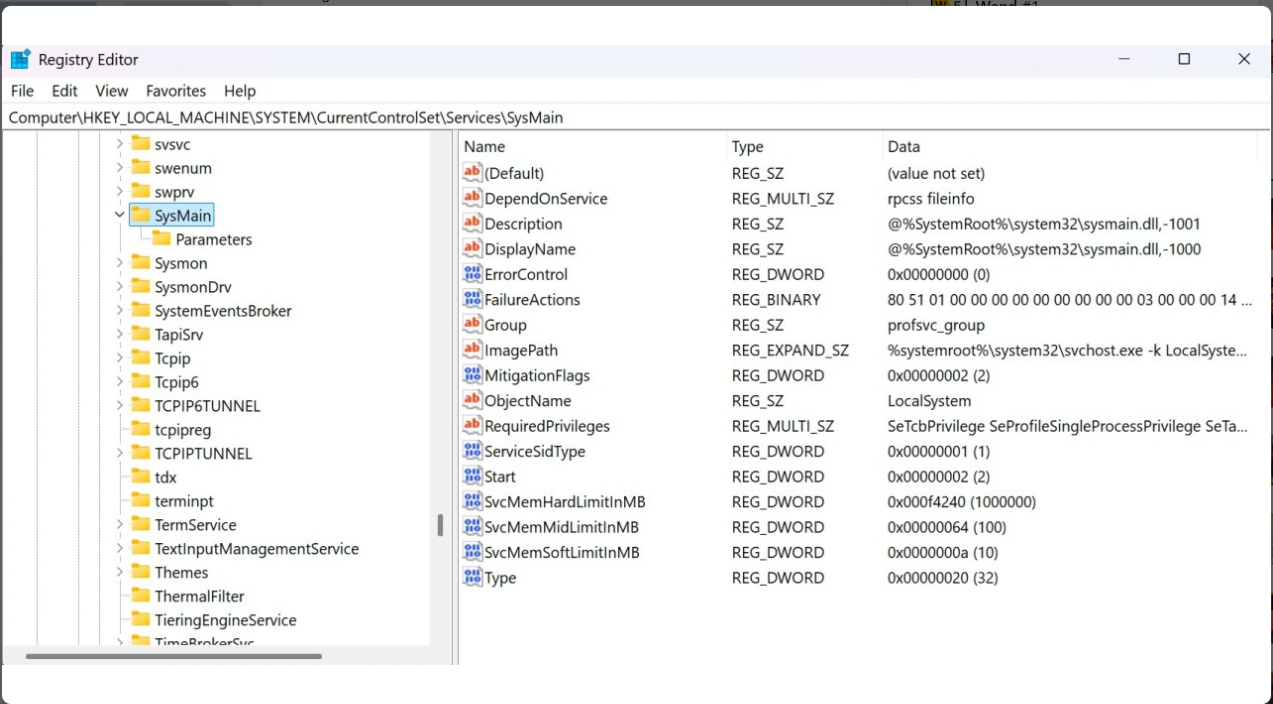This screenshot has height=704, width=1273.
Task: Click the REG_EXPAND_SZ type cell
Action: point(790,350)
